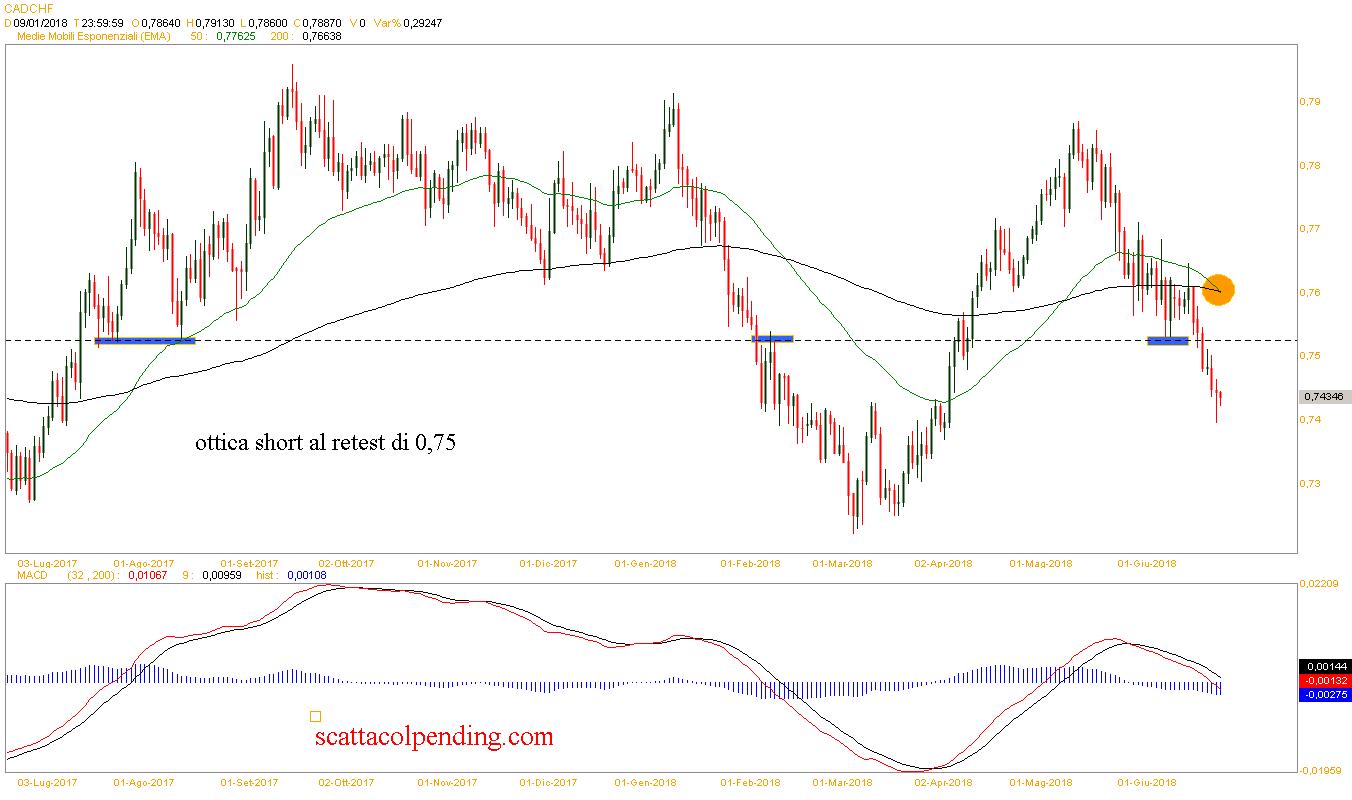The width and height of the screenshot is (1352, 800).
Task: Select the blue rectangle near June 2018
Action: click(1167, 341)
